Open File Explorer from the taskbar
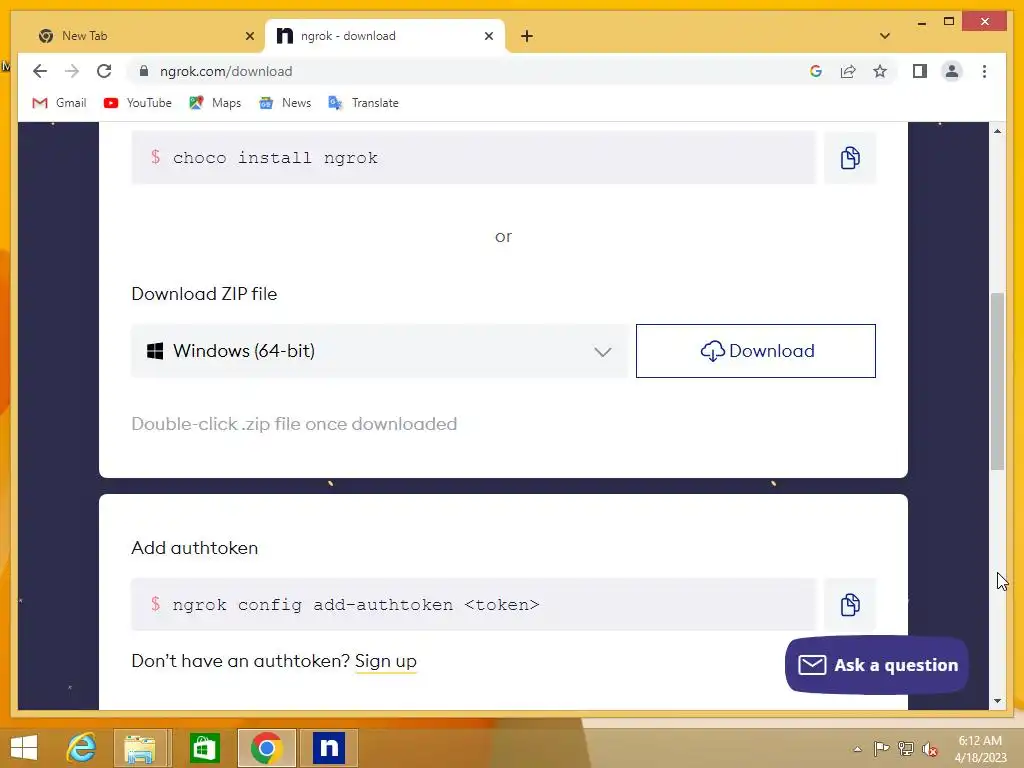The width and height of the screenshot is (1024, 768). pyautogui.click(x=140, y=748)
